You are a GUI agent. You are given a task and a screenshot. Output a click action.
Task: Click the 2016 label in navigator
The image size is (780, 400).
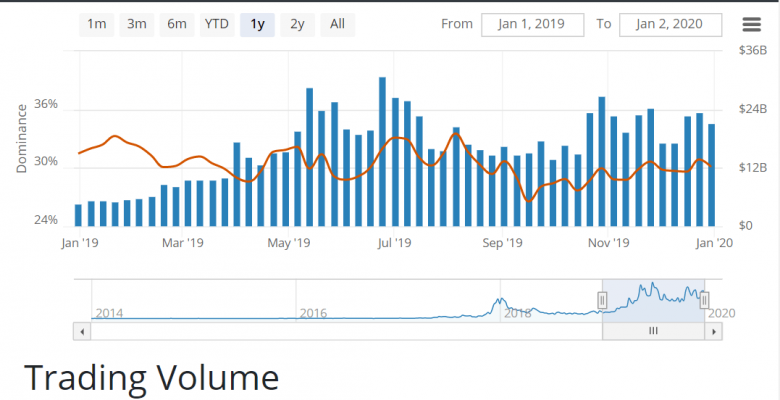point(313,313)
